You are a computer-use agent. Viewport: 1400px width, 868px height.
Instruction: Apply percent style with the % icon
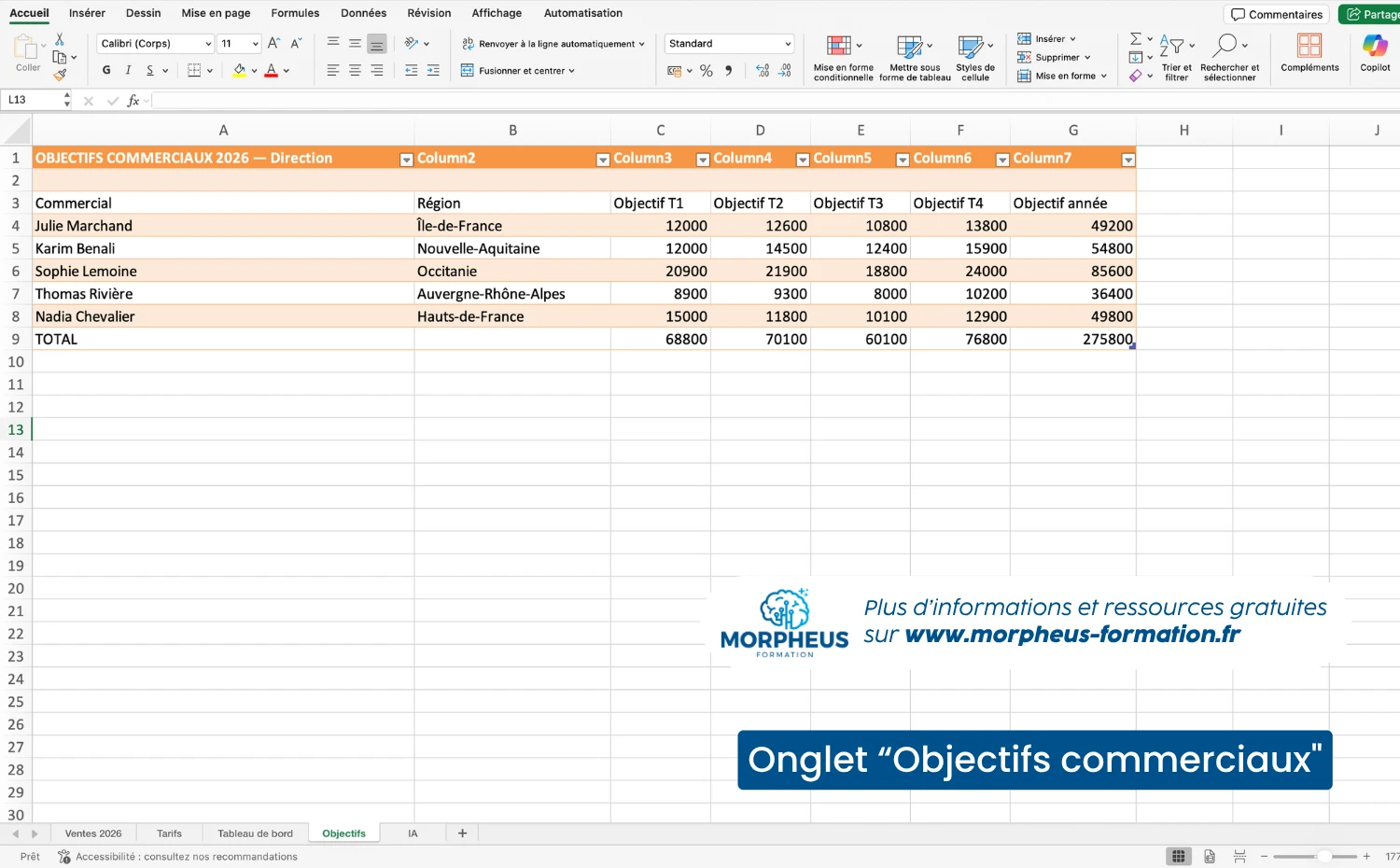click(707, 71)
